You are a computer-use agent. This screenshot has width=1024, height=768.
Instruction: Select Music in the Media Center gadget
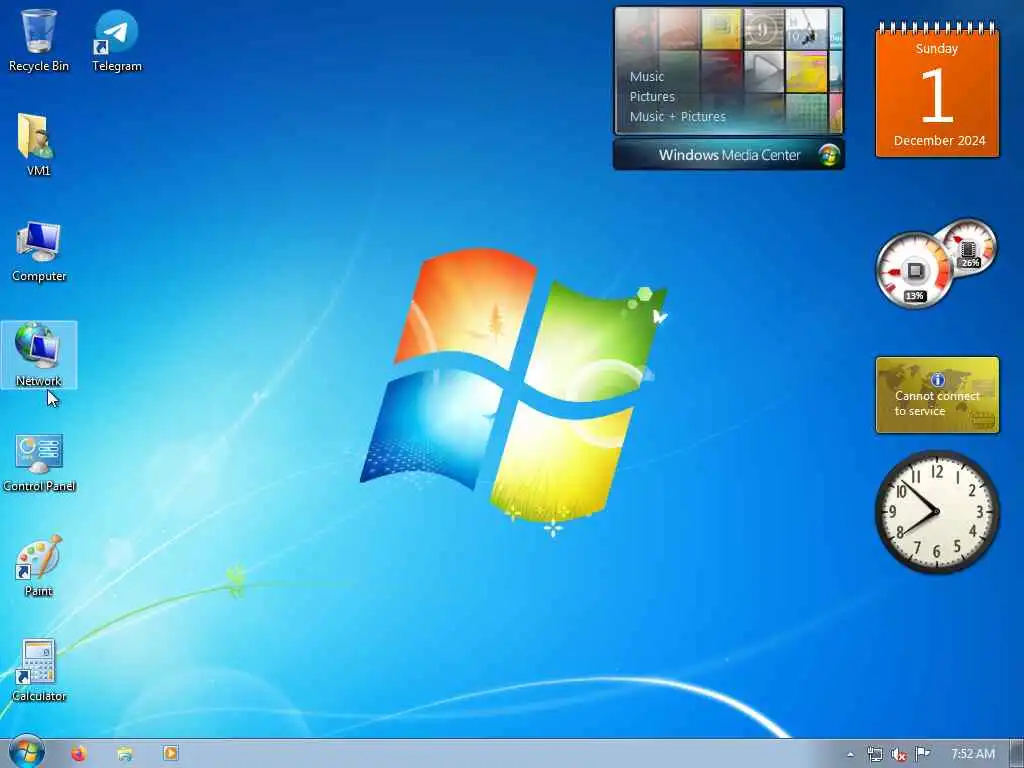coord(647,76)
